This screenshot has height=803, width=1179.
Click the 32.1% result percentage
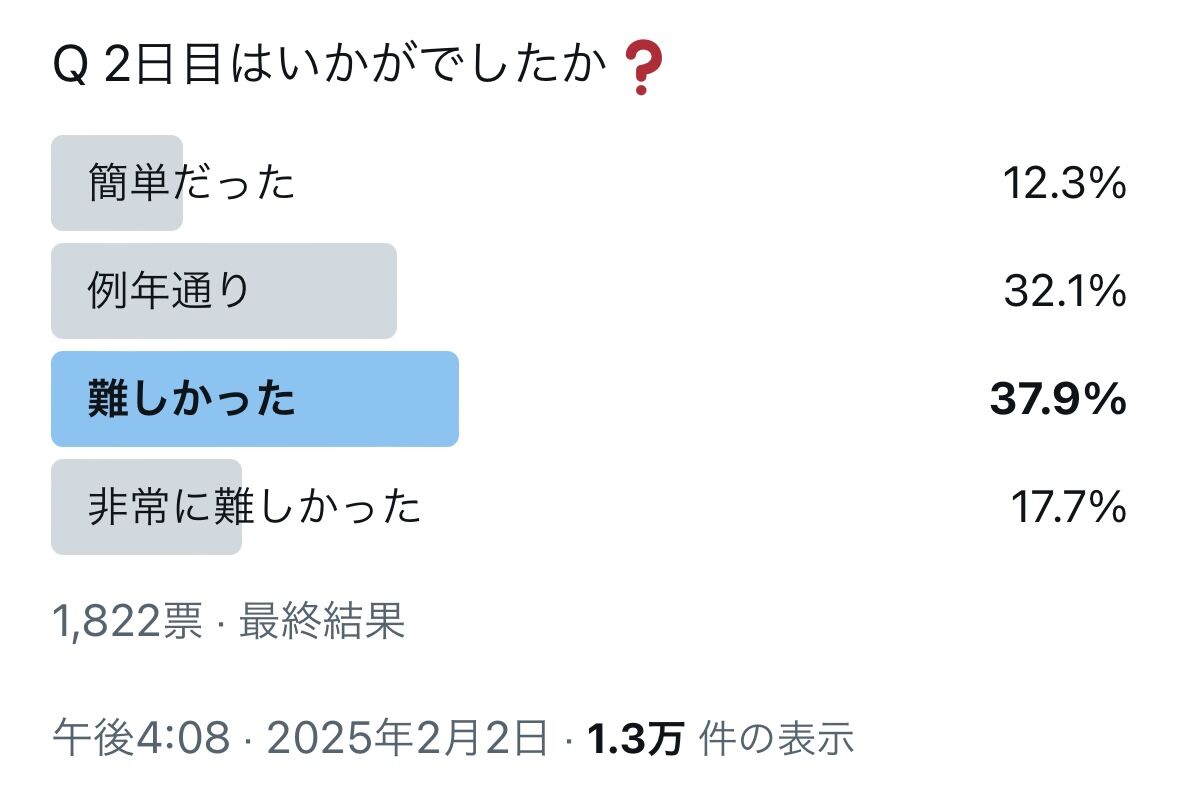(1065, 291)
